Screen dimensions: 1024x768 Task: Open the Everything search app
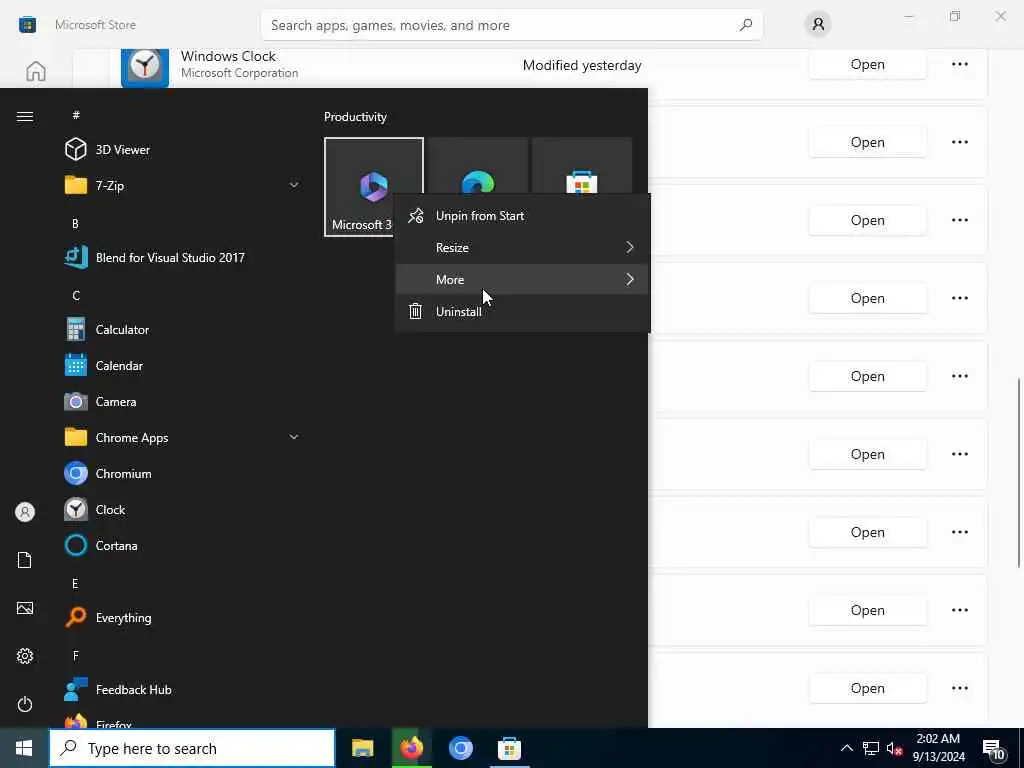pos(181,617)
